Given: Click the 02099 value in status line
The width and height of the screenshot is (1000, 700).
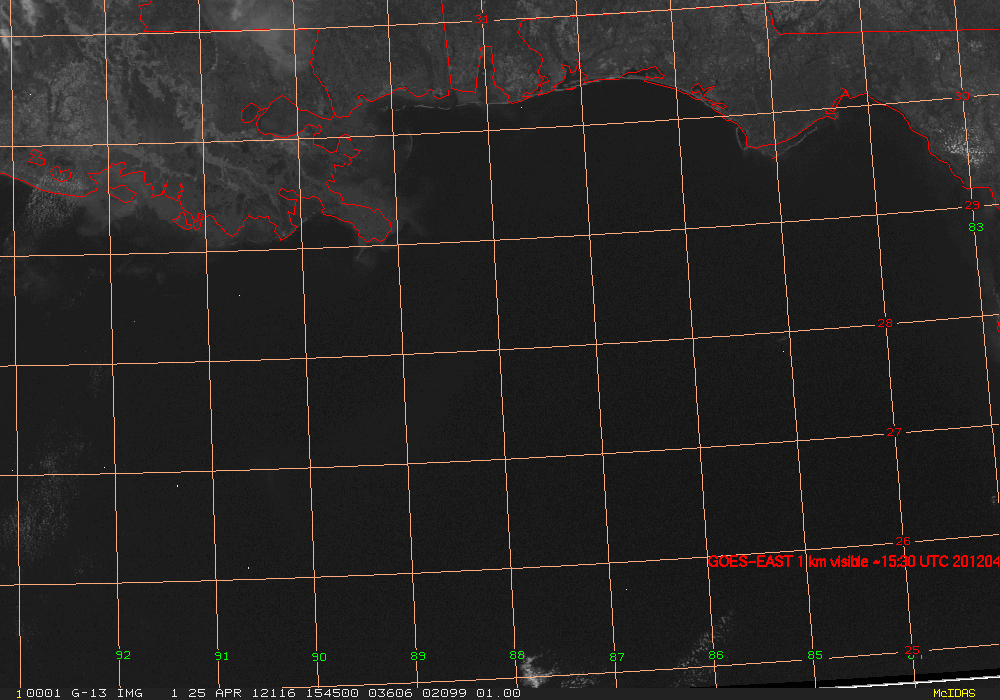Looking at the screenshot, I should pyautogui.click(x=445, y=693).
